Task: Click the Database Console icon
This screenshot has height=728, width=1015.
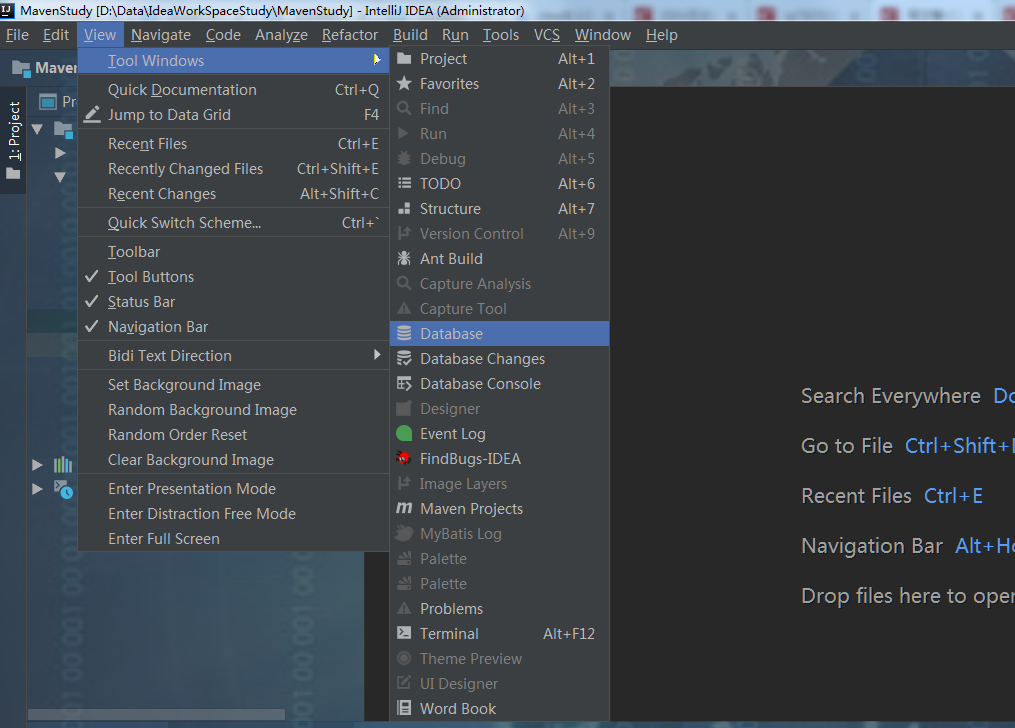Action: [x=404, y=384]
